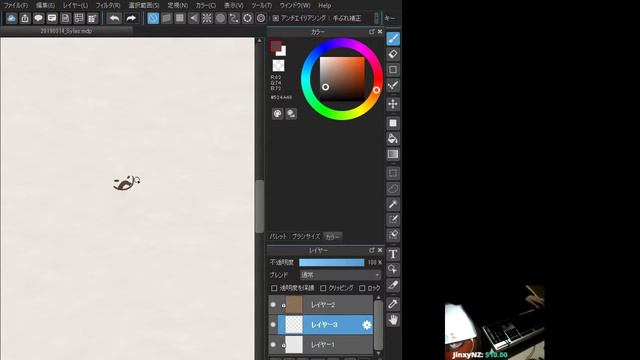
Task: Select the Select Pen tool
Action: tap(393, 219)
